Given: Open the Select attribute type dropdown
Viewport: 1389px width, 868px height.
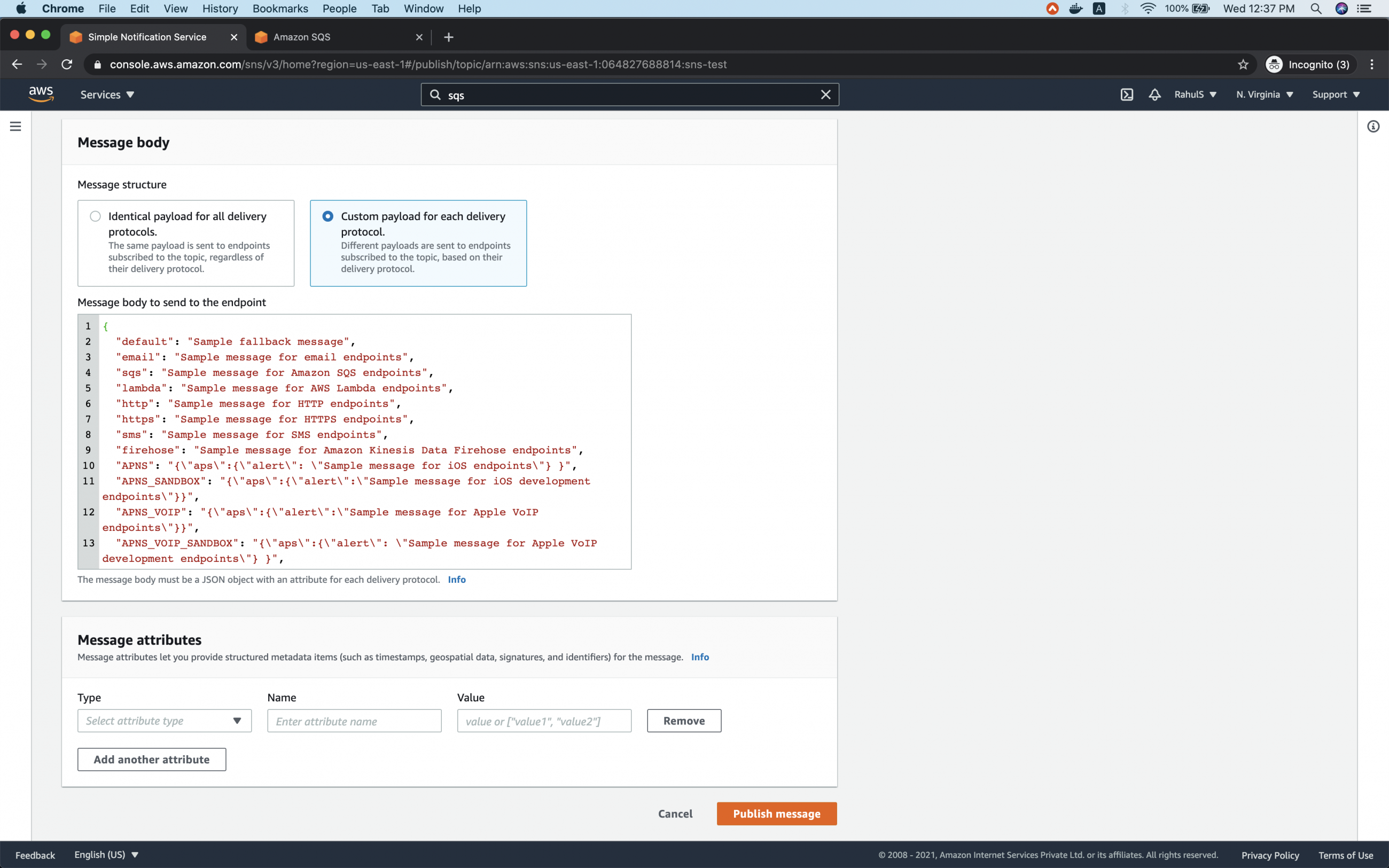Looking at the screenshot, I should 163,721.
